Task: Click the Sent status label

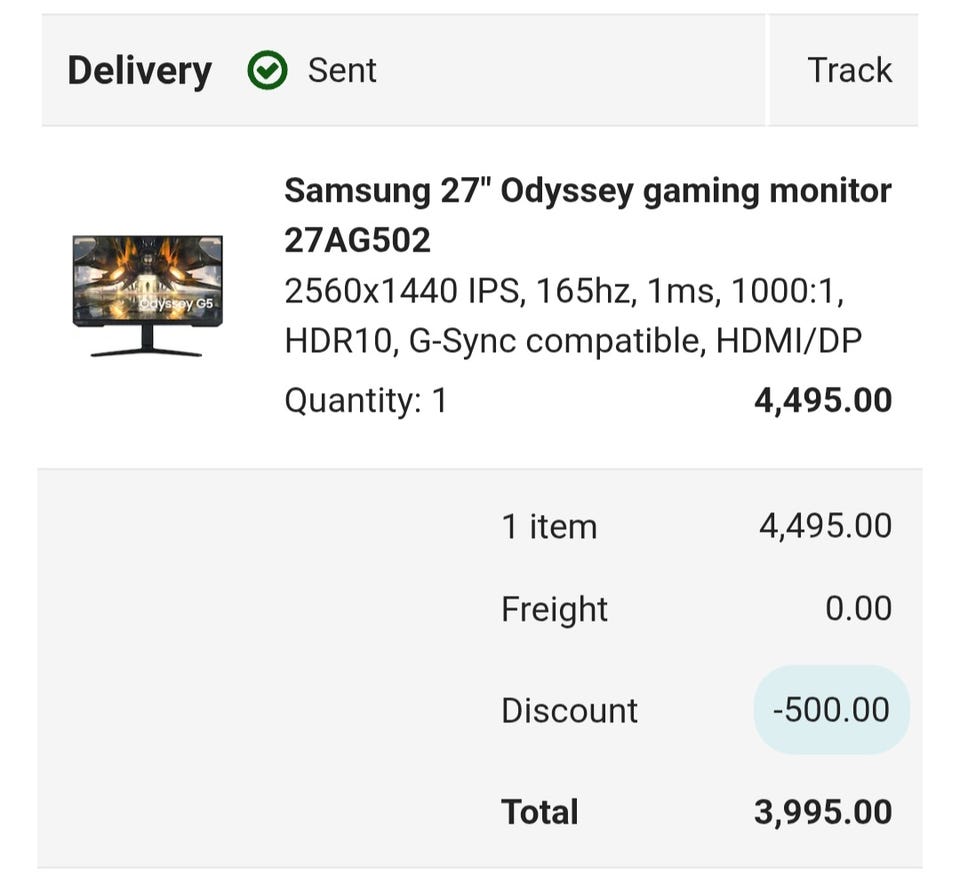Action: (342, 70)
